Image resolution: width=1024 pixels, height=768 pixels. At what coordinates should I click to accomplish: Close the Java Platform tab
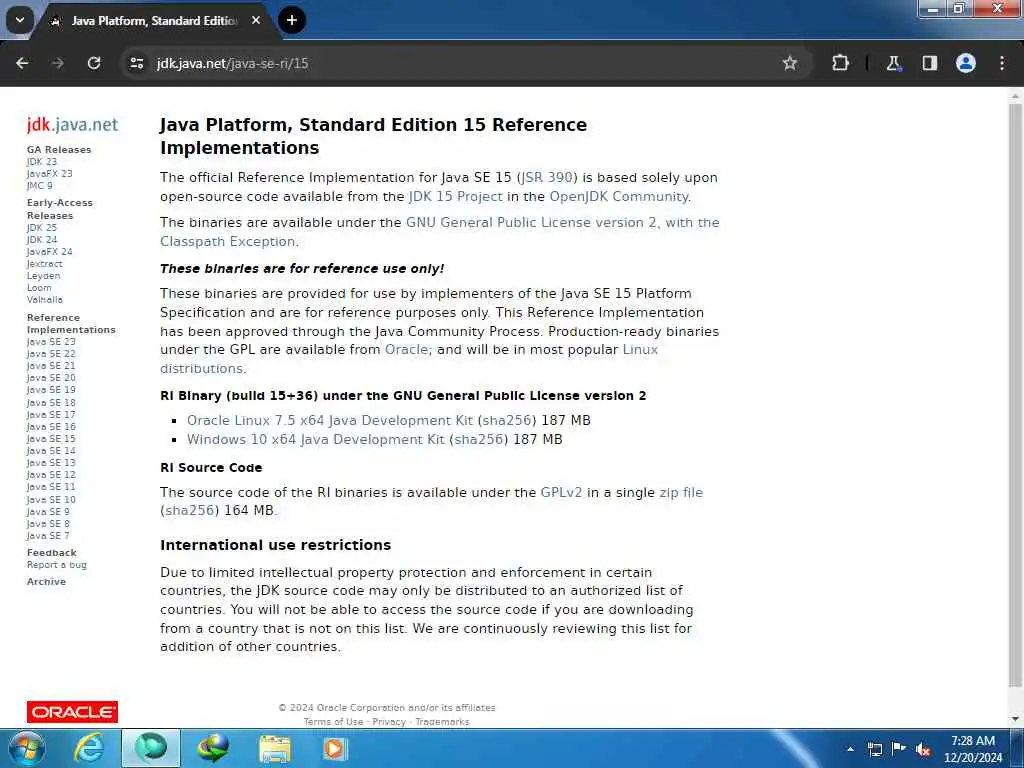(256, 20)
